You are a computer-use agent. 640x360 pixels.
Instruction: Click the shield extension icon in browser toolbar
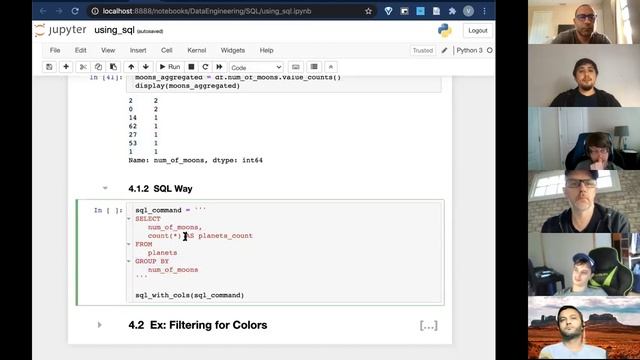[x=388, y=11]
